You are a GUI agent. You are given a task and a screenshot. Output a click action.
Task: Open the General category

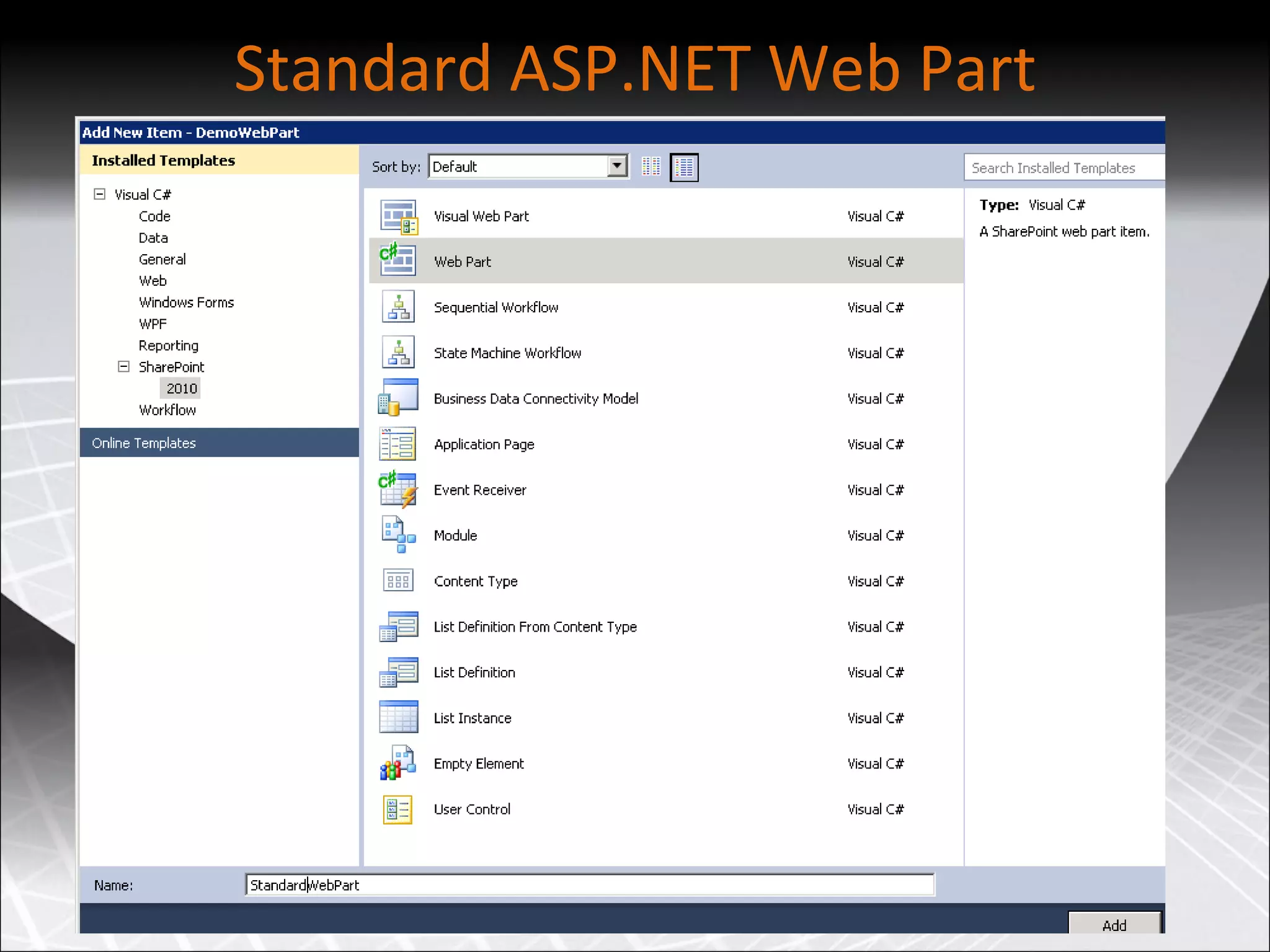(162, 259)
